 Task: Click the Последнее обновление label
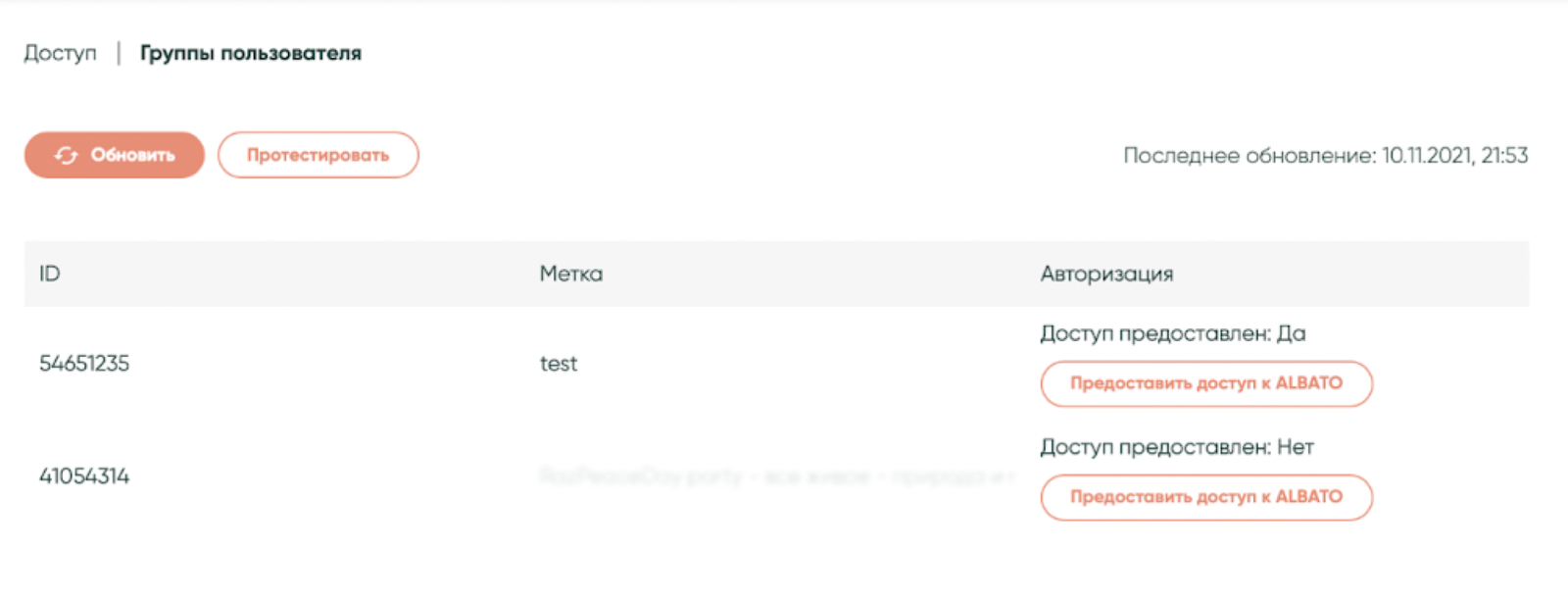click(1249, 156)
